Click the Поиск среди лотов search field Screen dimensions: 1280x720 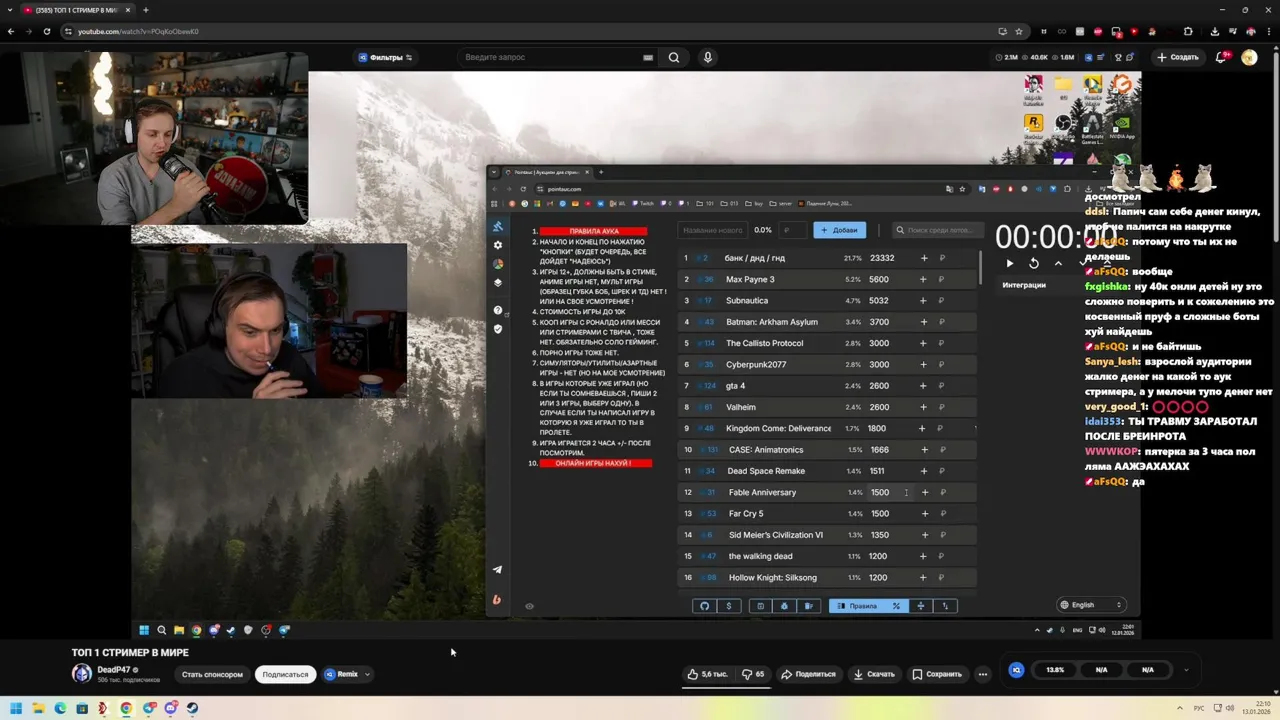(x=936, y=230)
